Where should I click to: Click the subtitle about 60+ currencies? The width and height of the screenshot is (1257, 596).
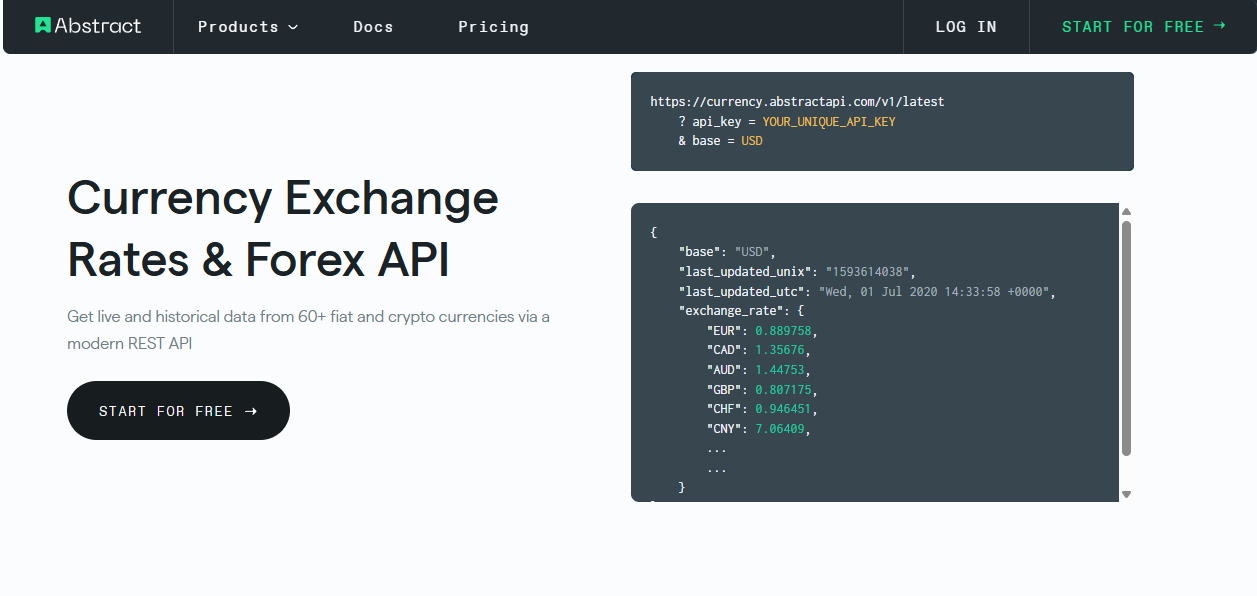point(309,330)
